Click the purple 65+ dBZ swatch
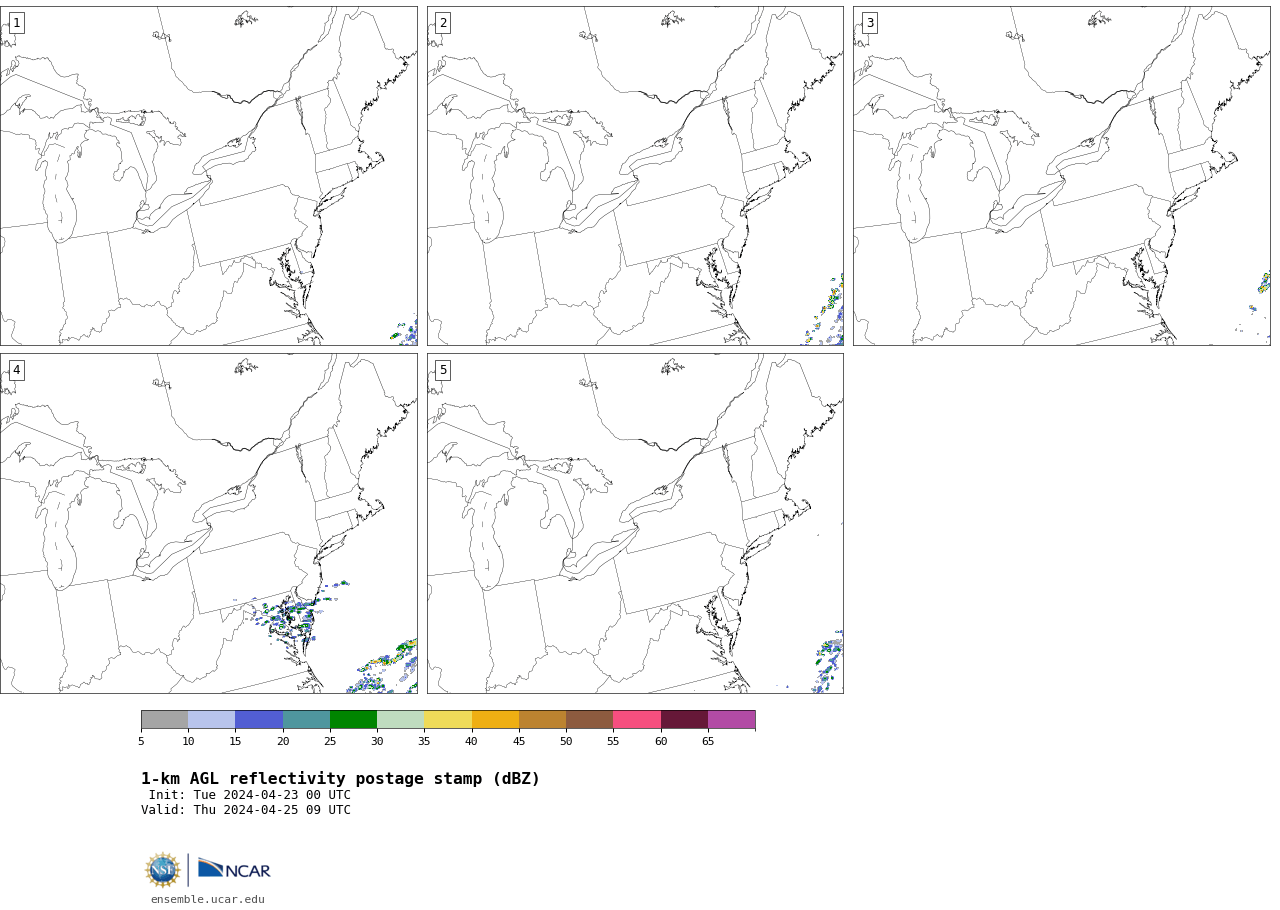Viewport: 1280px width, 910px height. [731, 720]
